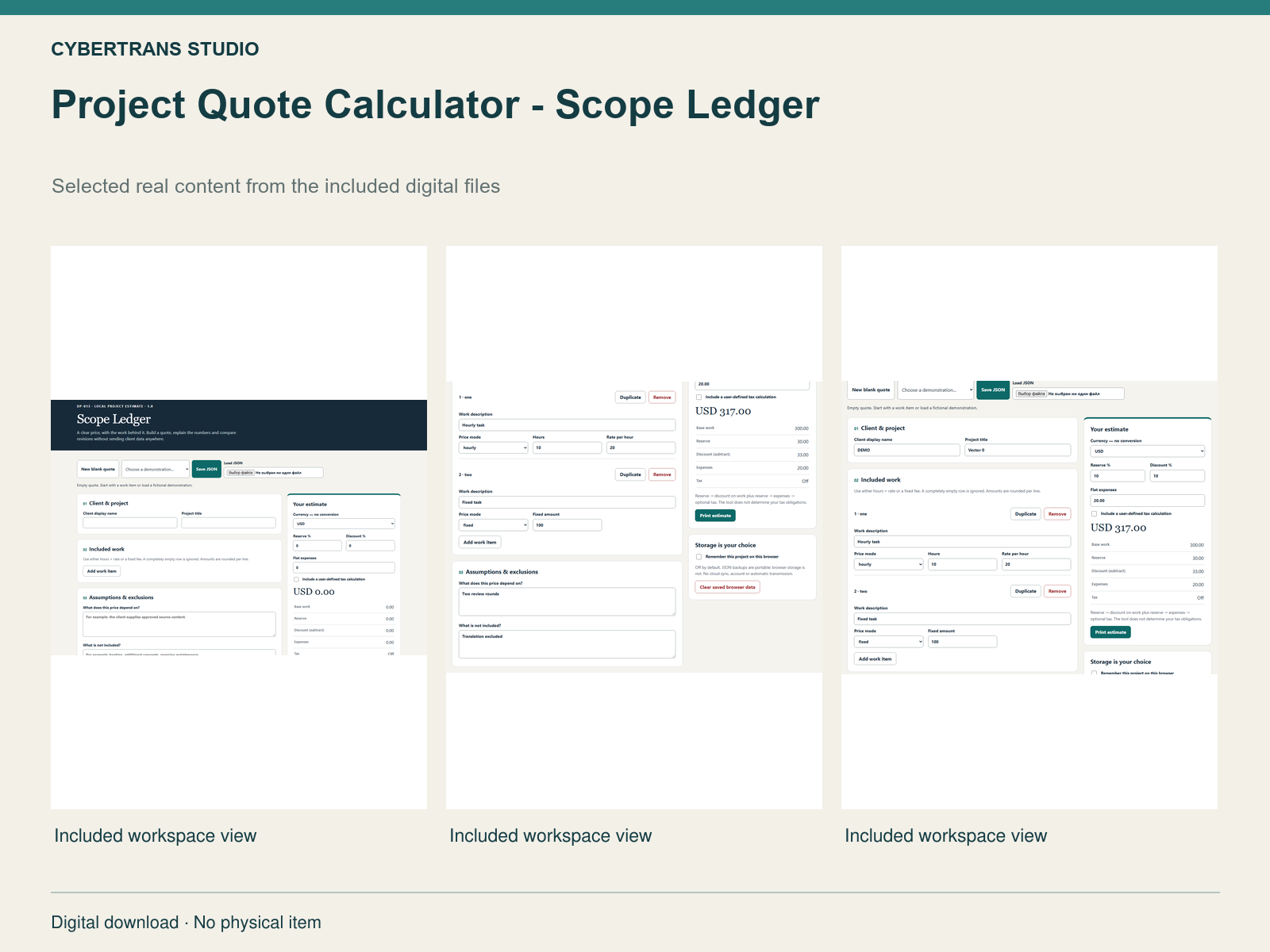The image size is (1270, 952).
Task: Click the 'For example: the client supplies' textarea
Action: pos(179,624)
